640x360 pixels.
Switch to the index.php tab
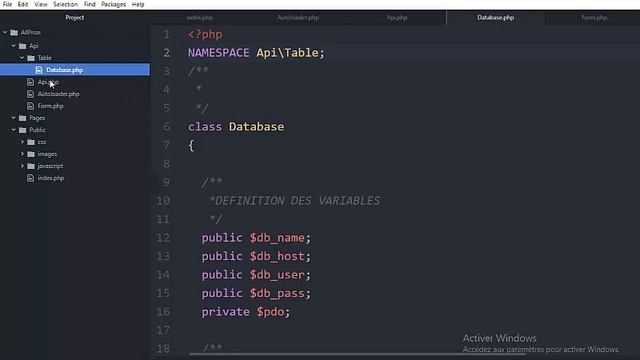click(200, 18)
